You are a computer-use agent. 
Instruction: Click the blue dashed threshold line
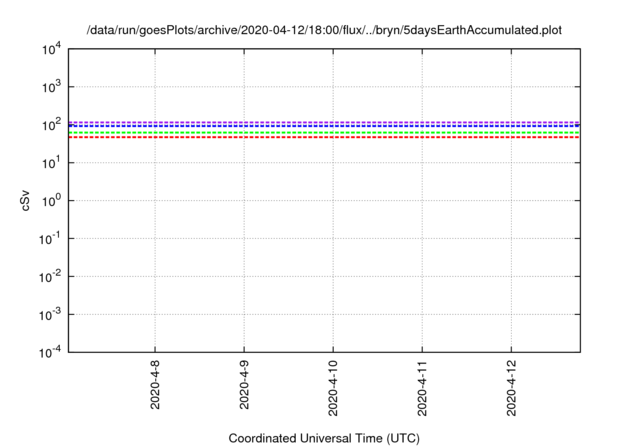click(324, 126)
